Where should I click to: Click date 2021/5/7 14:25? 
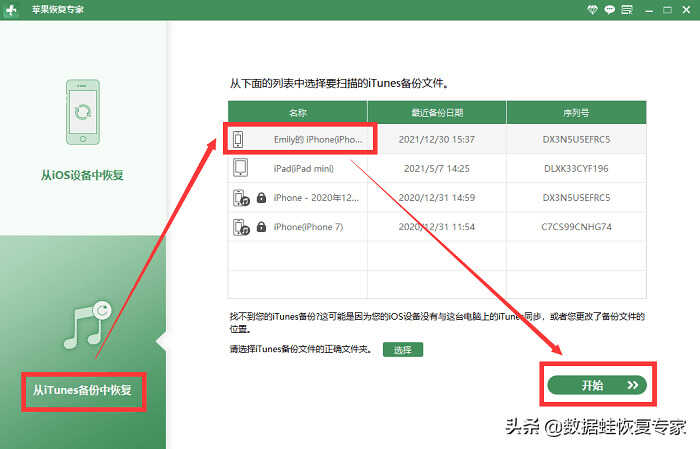coord(437,169)
